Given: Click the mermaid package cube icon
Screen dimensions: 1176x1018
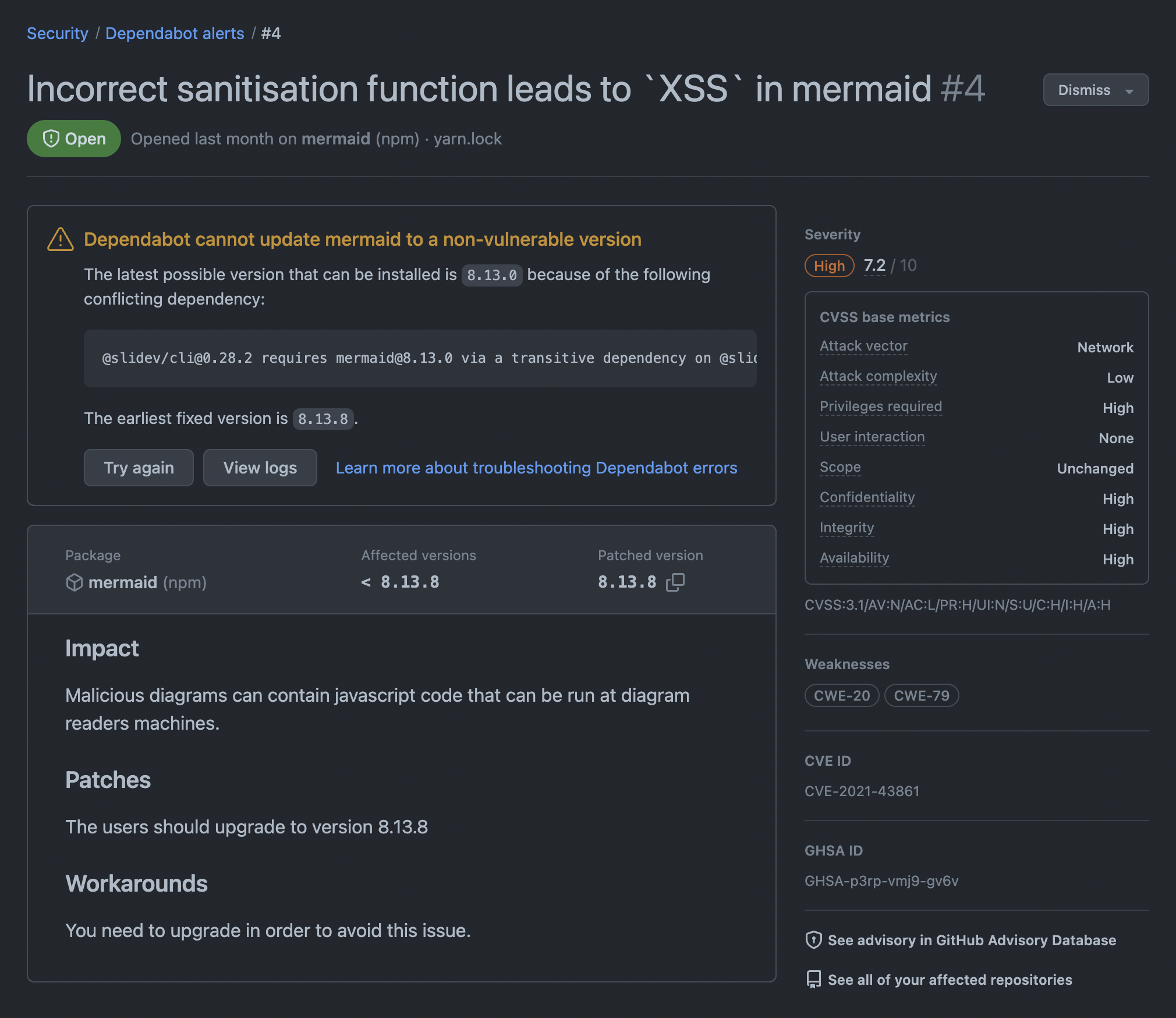Looking at the screenshot, I should pyautogui.click(x=75, y=582).
